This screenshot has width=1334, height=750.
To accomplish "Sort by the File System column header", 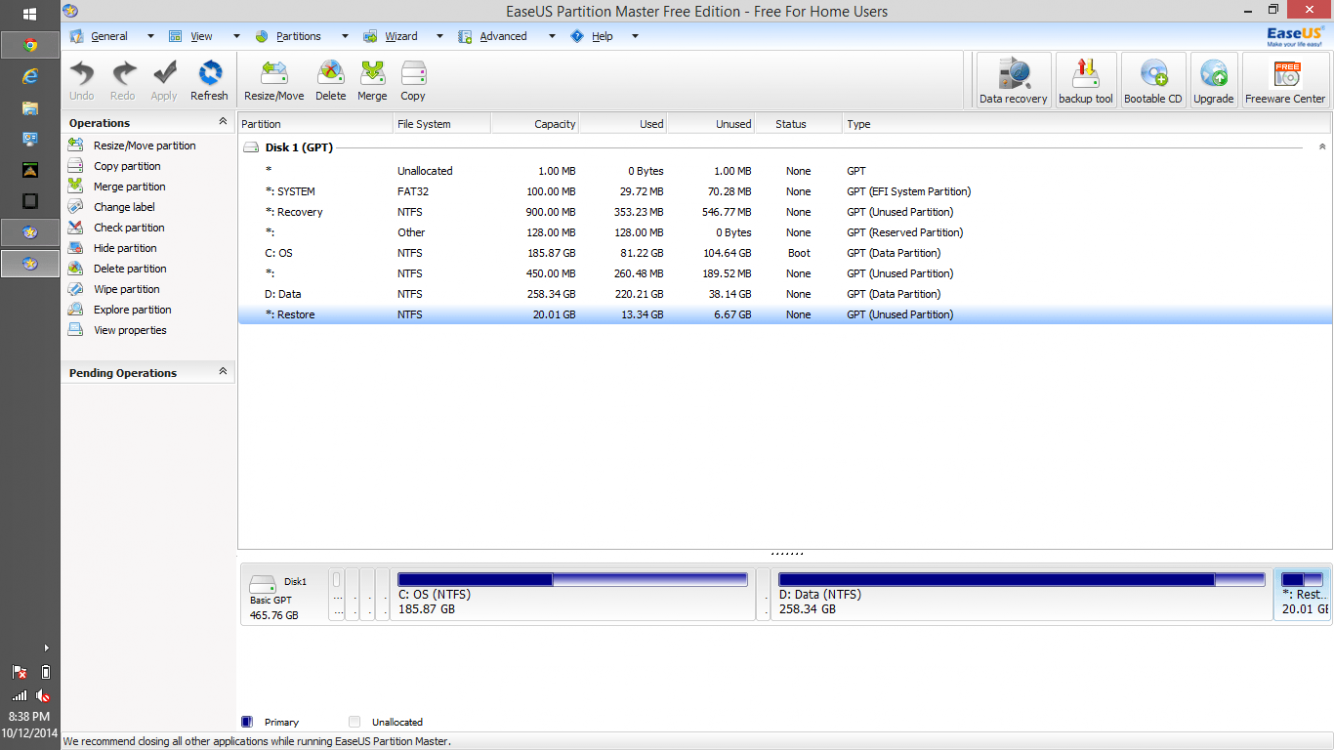I will tap(442, 124).
